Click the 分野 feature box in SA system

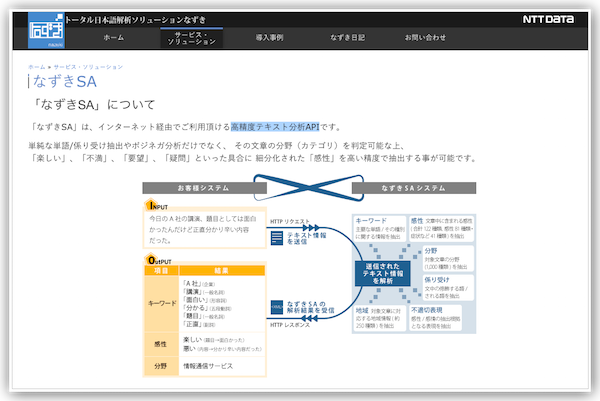(448, 258)
